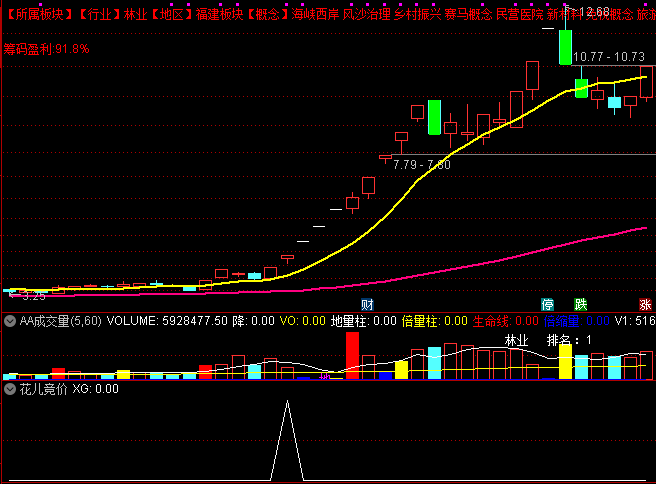Select the yellow volume bar below 排名
The image size is (656, 484).
[566, 362]
